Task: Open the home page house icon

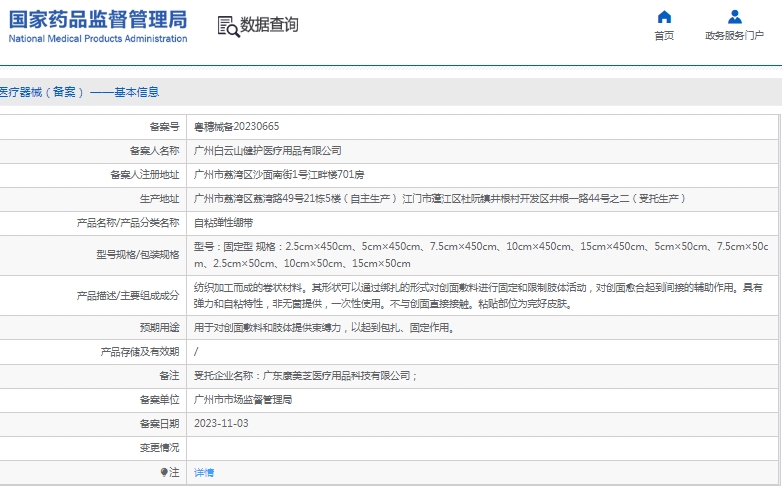Action: point(664,17)
